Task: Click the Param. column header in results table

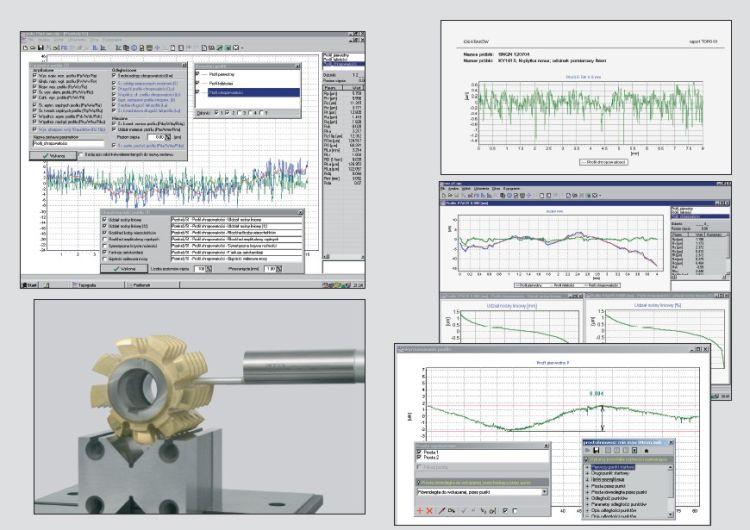Action: pos(332,88)
